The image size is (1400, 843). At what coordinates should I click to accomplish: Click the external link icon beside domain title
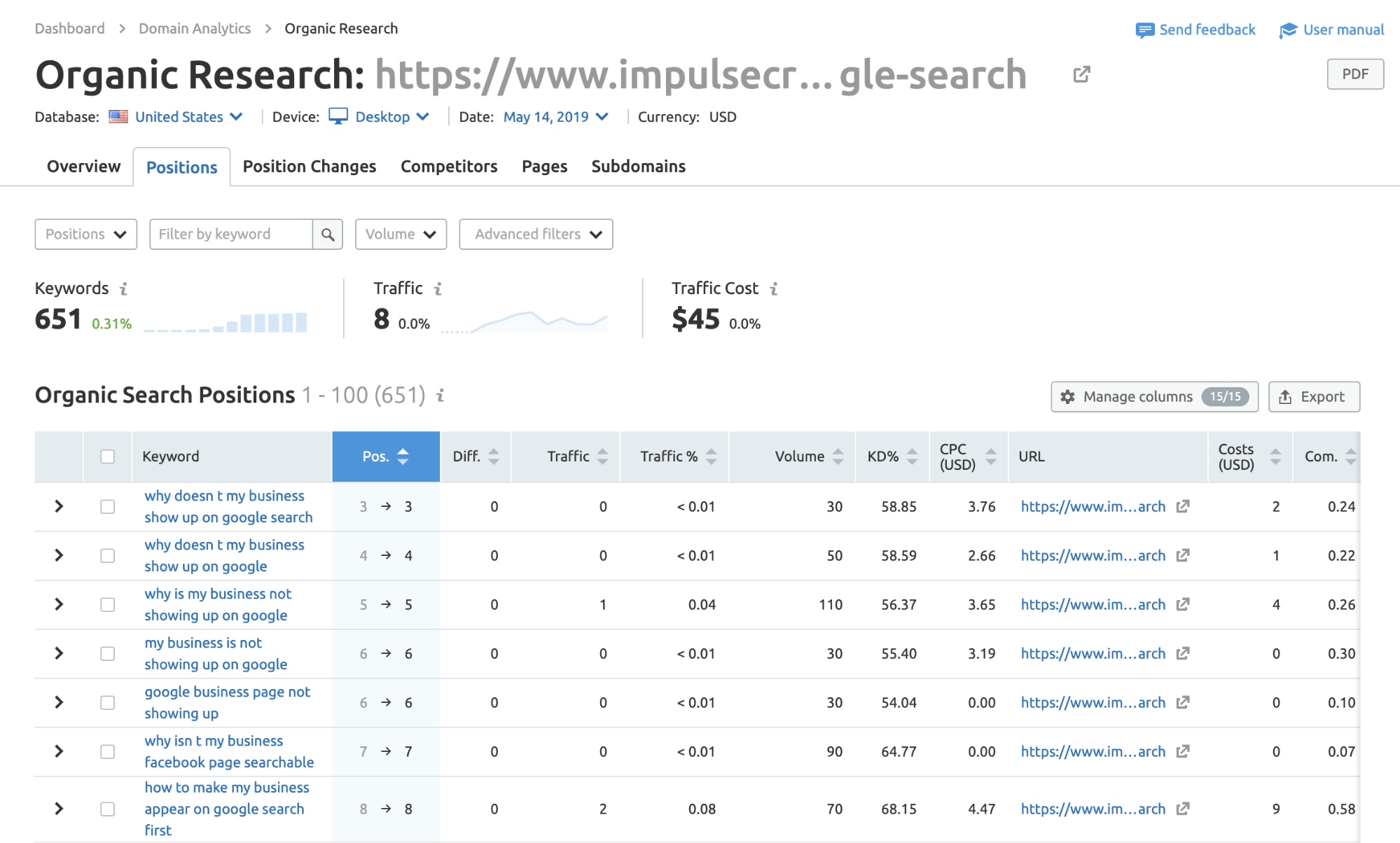click(1081, 74)
